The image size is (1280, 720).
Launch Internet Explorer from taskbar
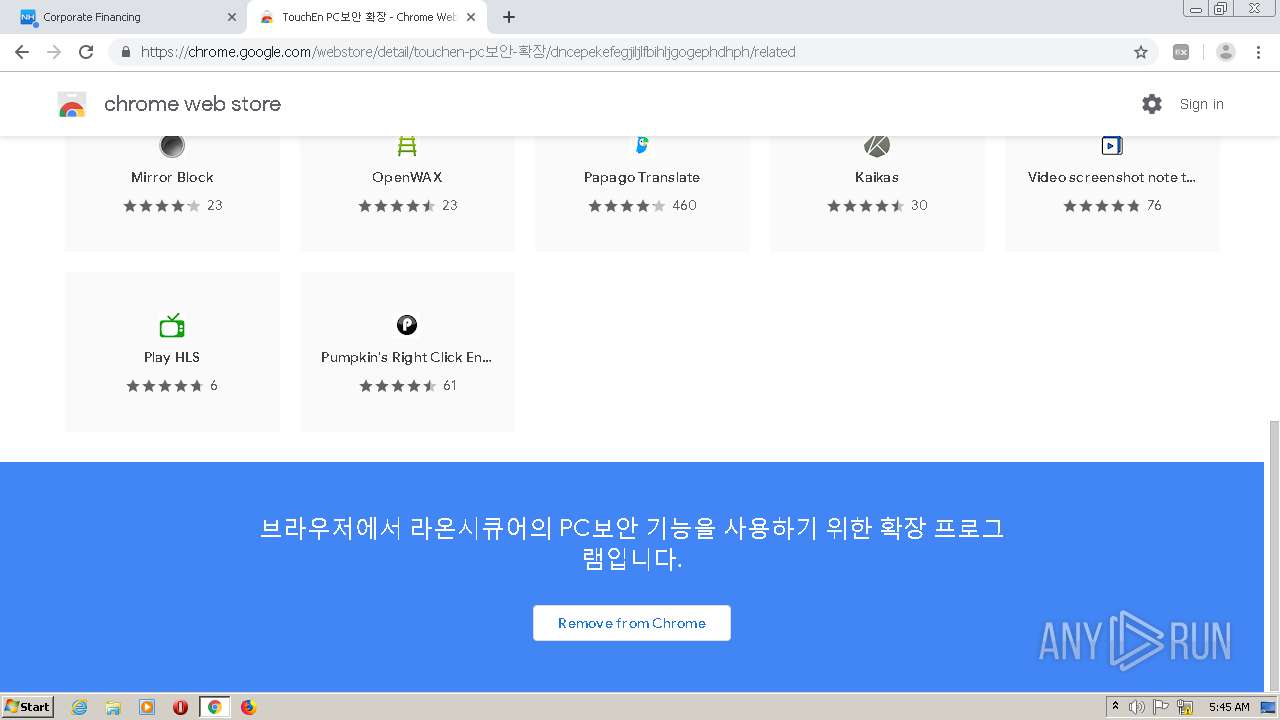(80, 707)
